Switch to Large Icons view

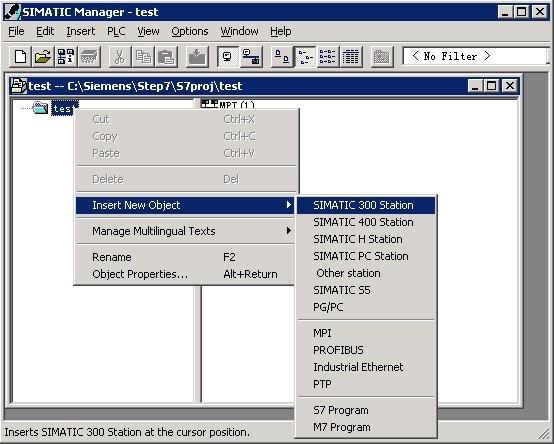[x=282, y=57]
